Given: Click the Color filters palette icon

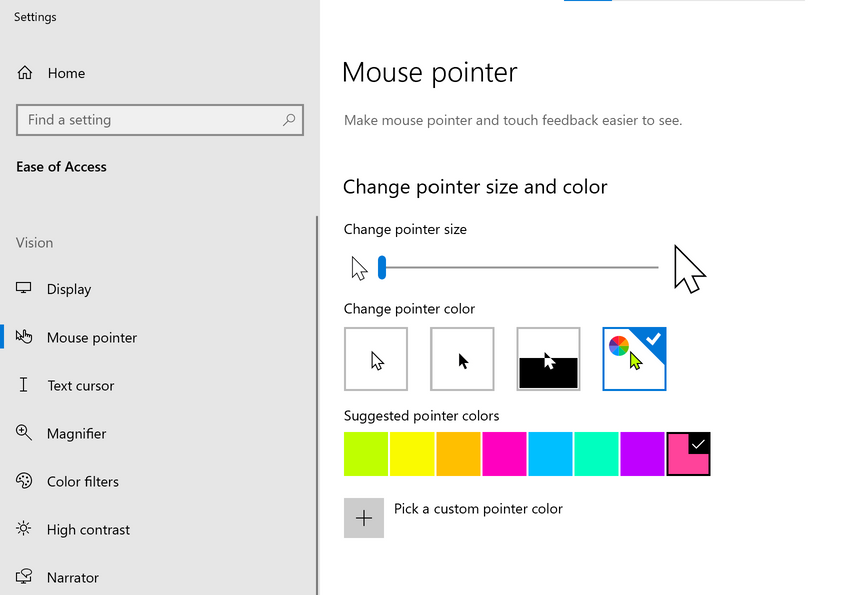Looking at the screenshot, I should coord(25,481).
